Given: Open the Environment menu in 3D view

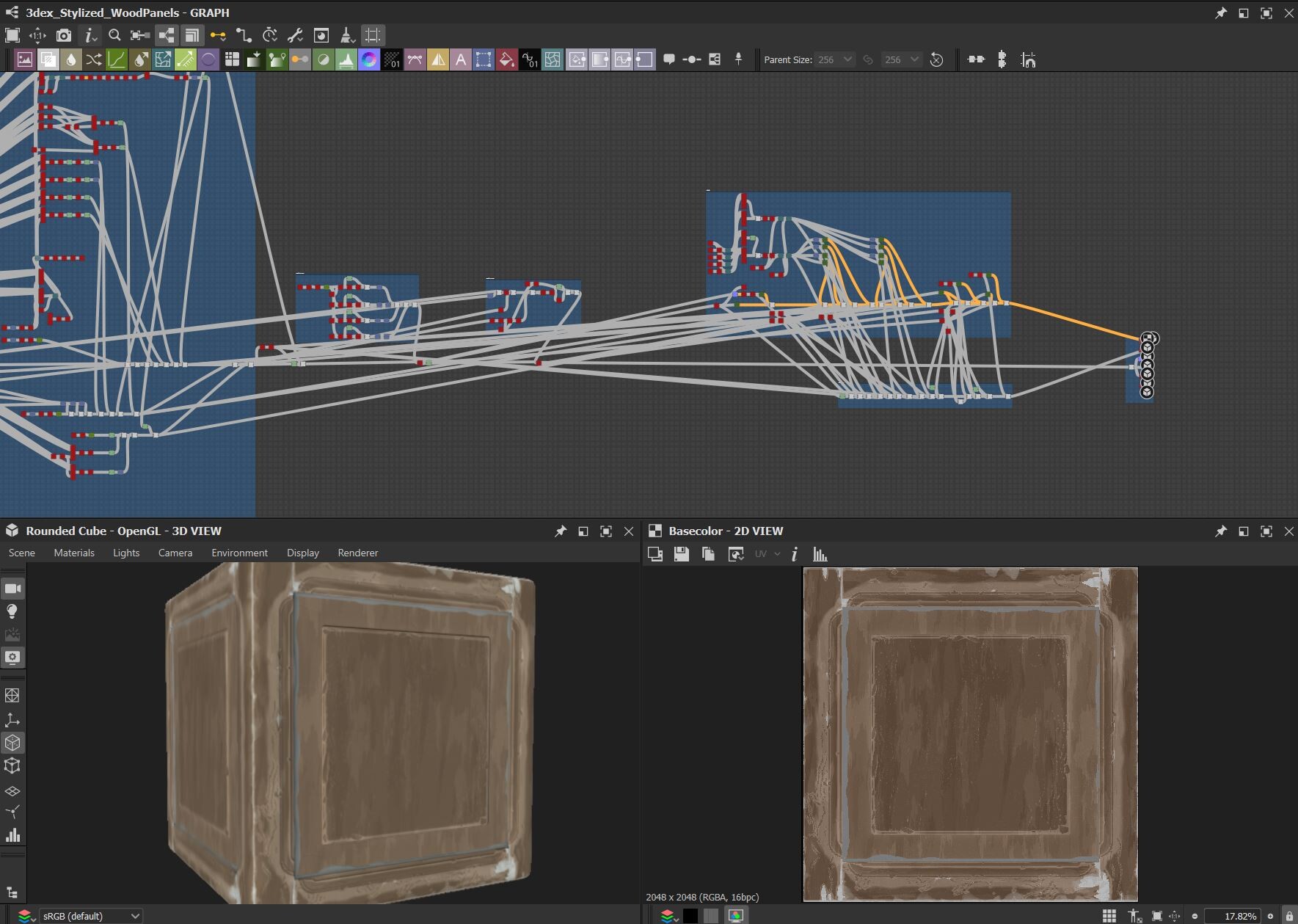Looking at the screenshot, I should (239, 553).
